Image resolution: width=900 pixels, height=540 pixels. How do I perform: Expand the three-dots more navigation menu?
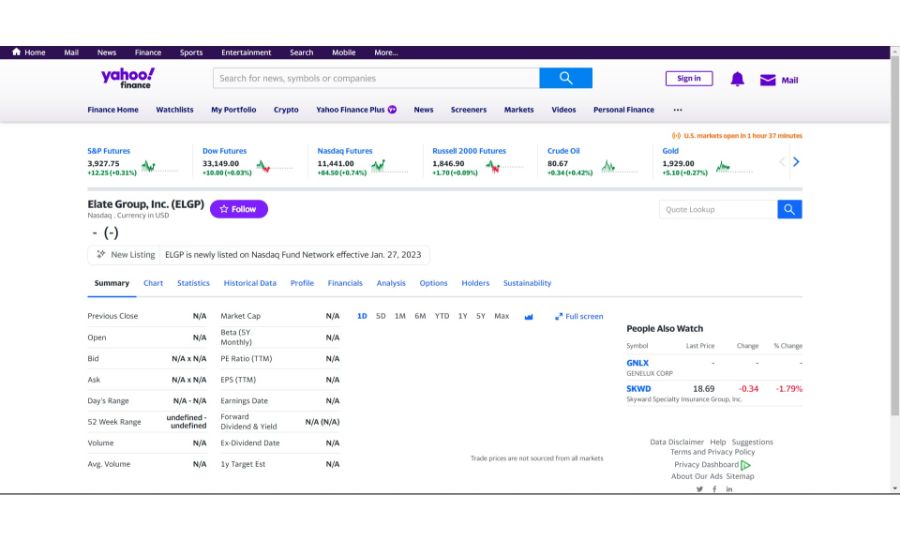point(677,110)
